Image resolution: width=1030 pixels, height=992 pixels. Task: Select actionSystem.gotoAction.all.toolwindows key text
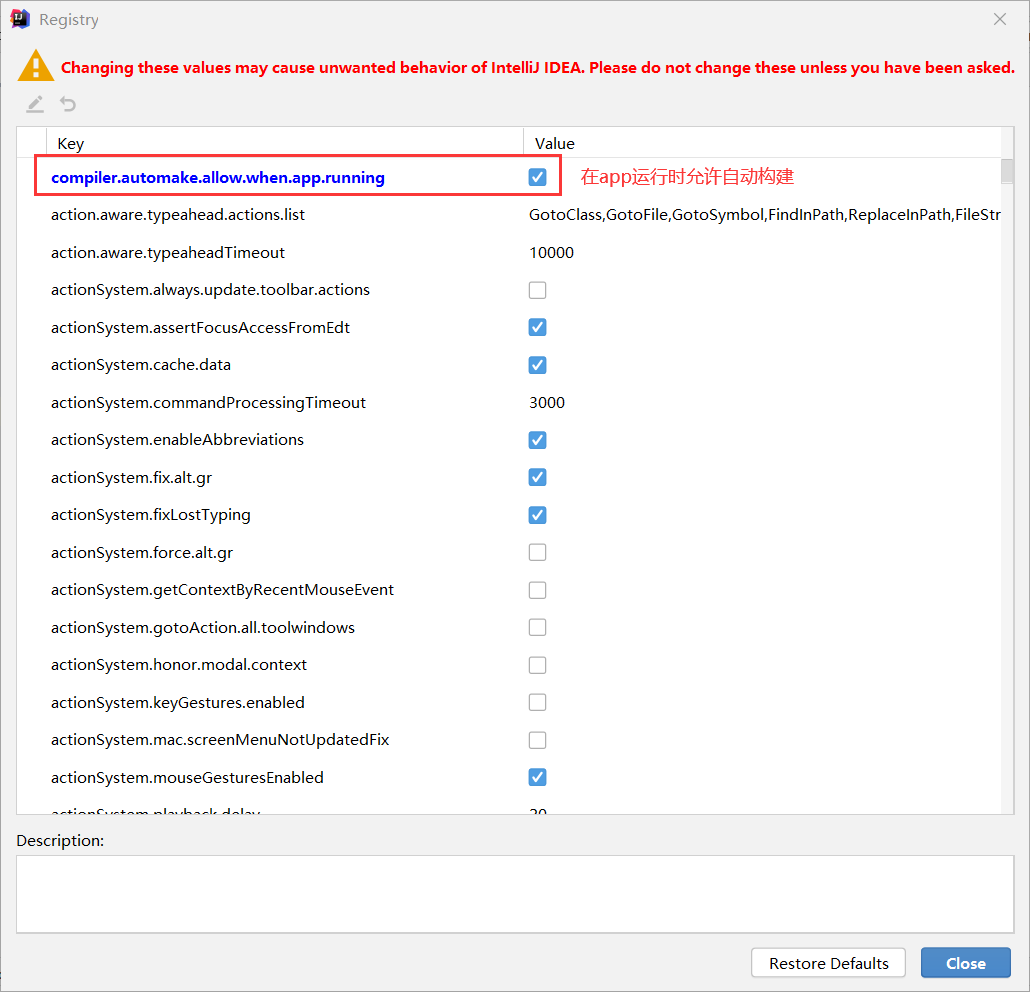pyautogui.click(x=203, y=627)
